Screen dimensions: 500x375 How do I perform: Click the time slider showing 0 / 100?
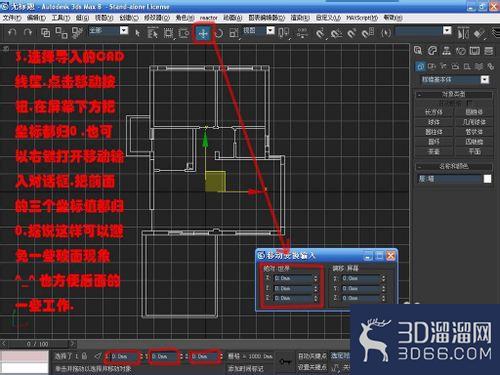(37, 344)
